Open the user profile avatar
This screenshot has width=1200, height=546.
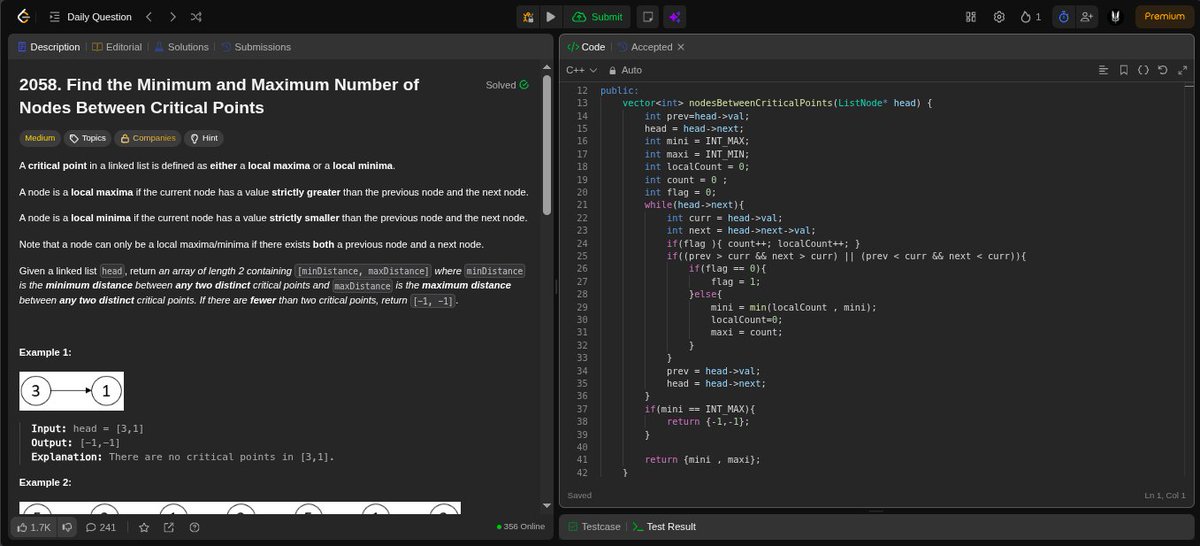(1116, 17)
